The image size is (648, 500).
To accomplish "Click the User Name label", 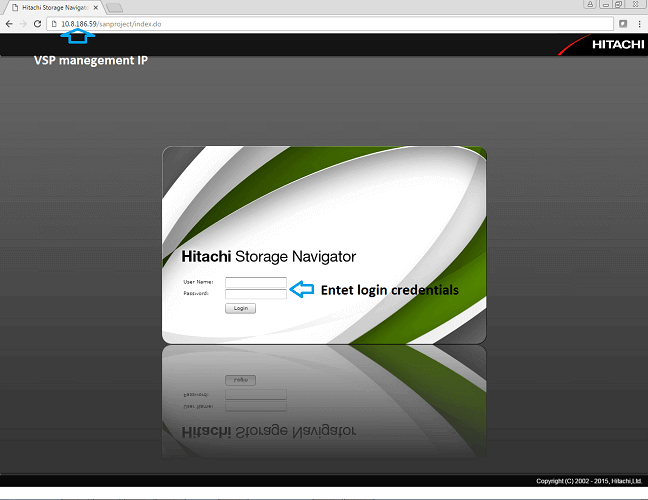I will (x=198, y=282).
